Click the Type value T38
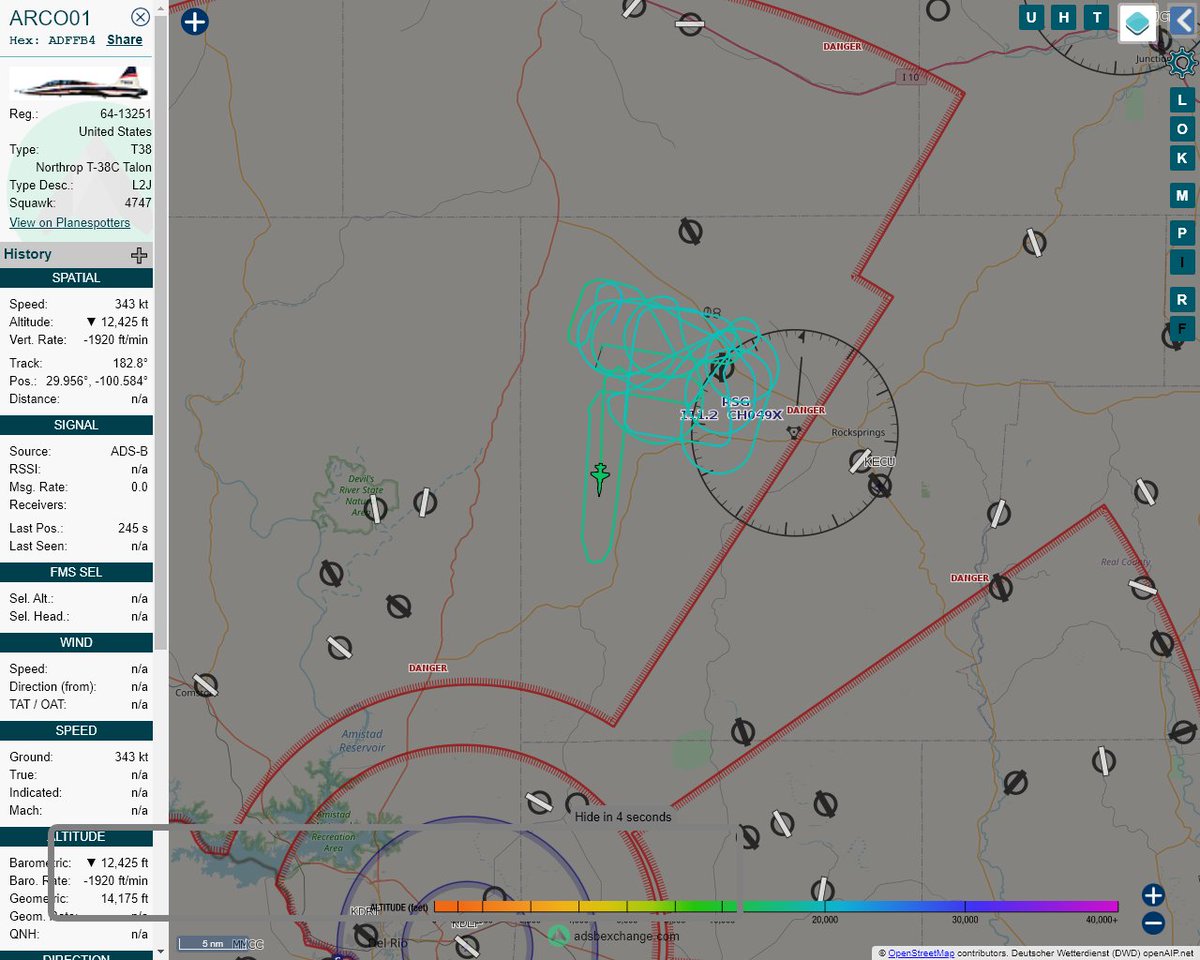The image size is (1200, 960). tap(143, 150)
